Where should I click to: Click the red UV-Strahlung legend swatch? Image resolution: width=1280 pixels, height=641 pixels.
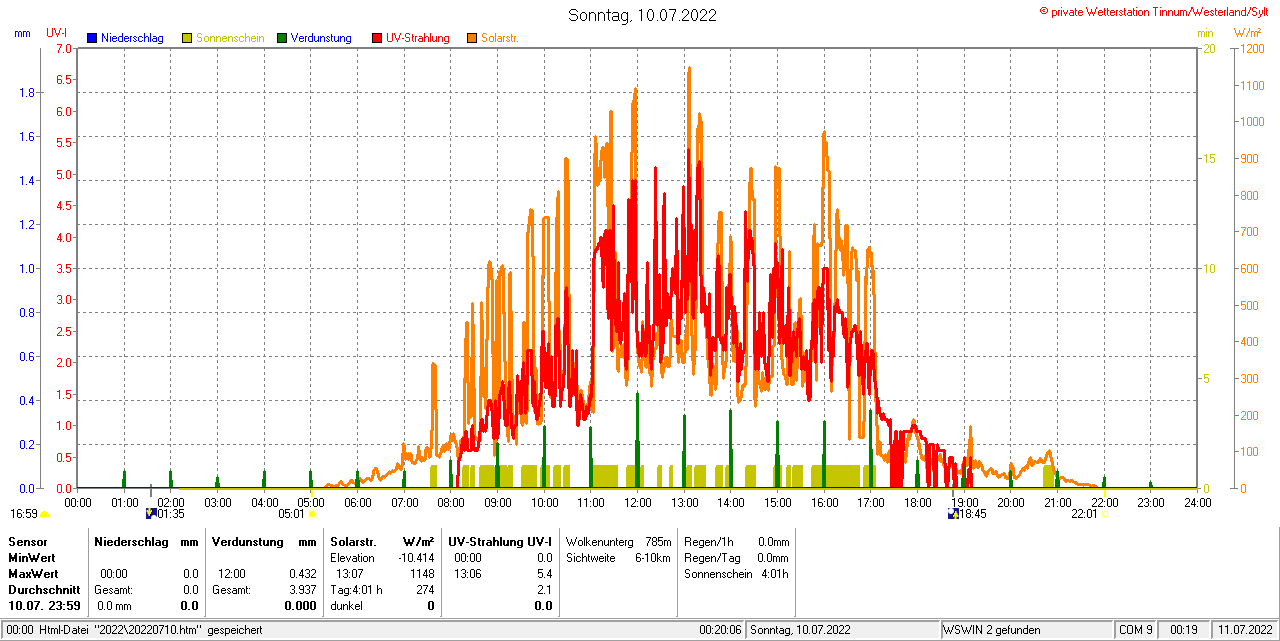pyautogui.click(x=377, y=38)
